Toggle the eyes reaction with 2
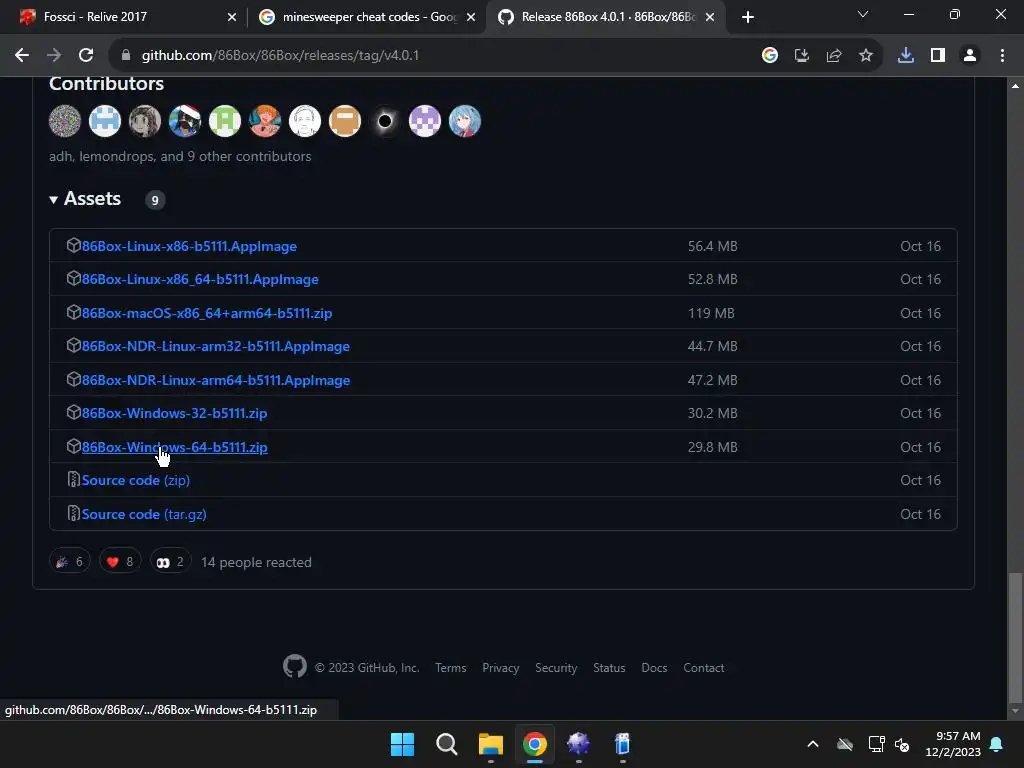The image size is (1024, 768). 170,562
